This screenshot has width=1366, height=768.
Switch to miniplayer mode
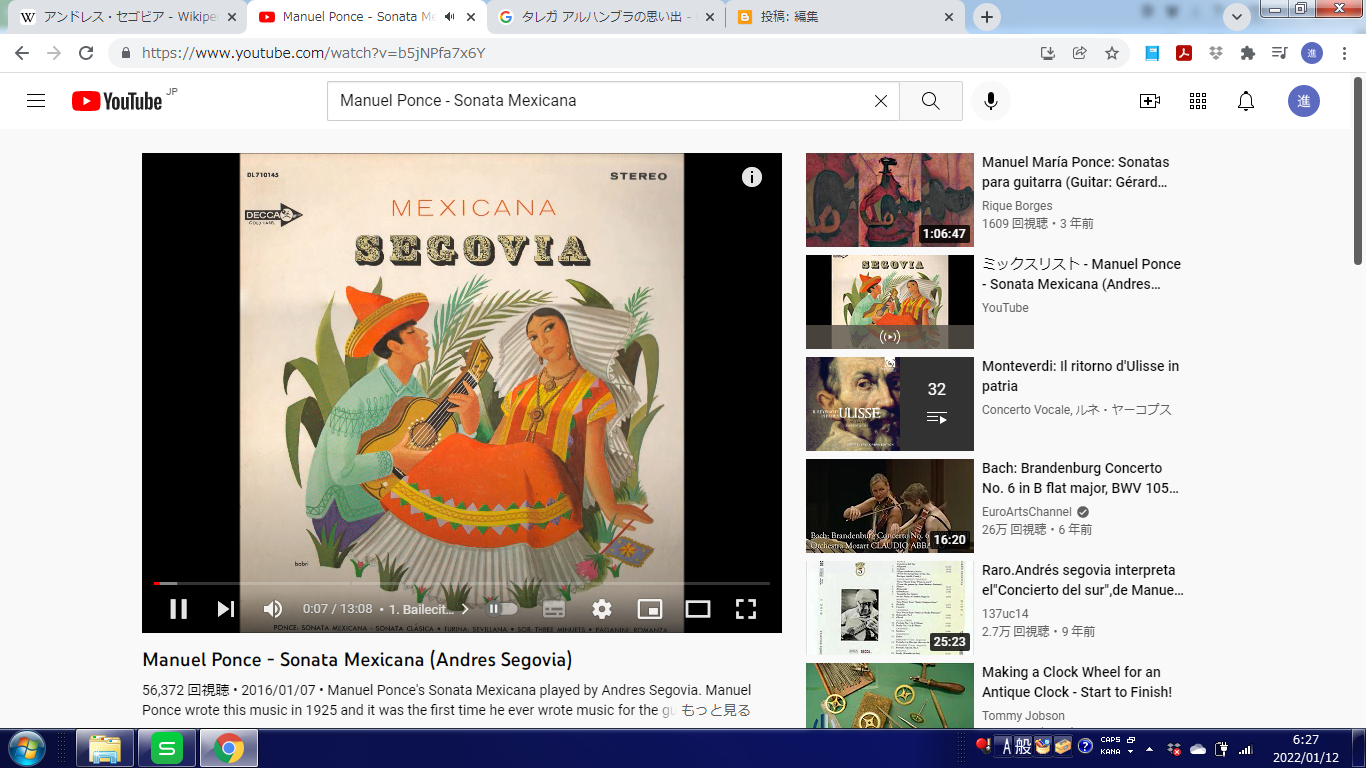click(x=650, y=608)
